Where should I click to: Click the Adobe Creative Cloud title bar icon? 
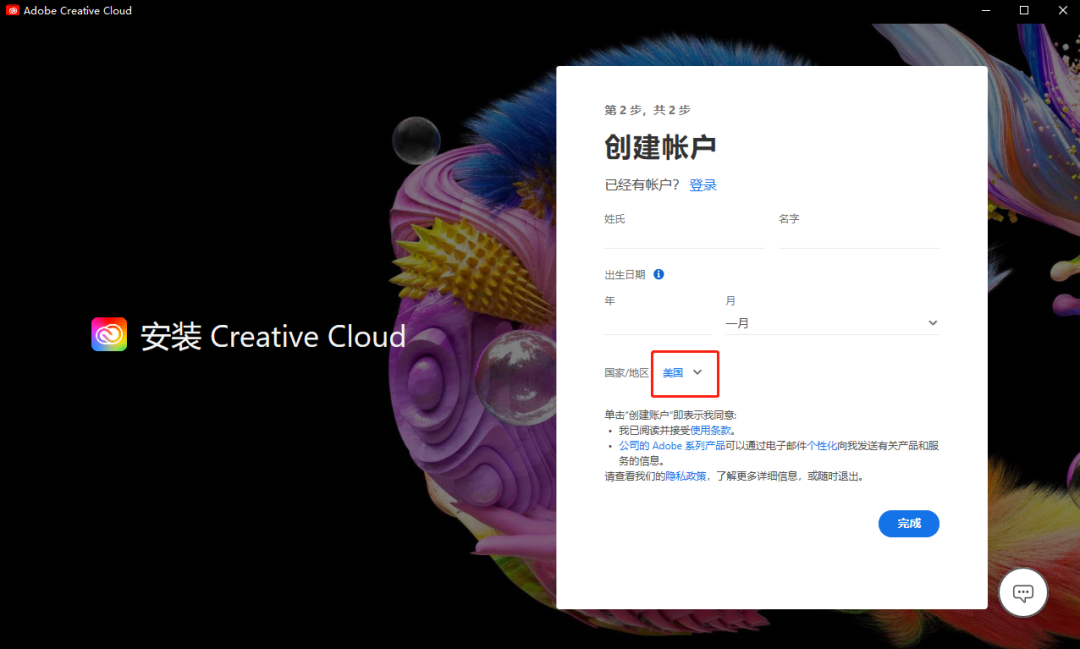(12, 10)
